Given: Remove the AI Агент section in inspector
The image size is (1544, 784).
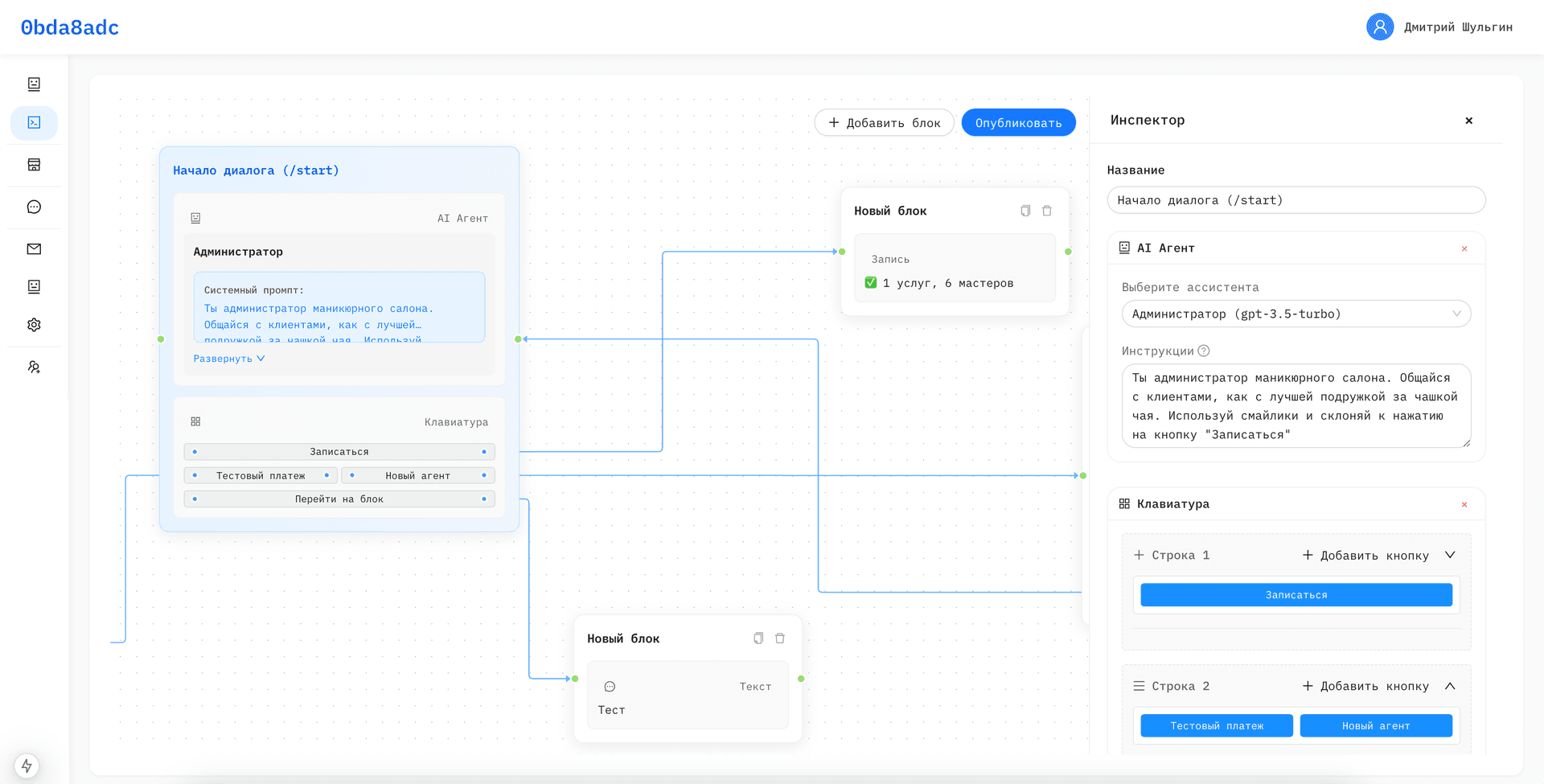Looking at the screenshot, I should click(x=1464, y=248).
